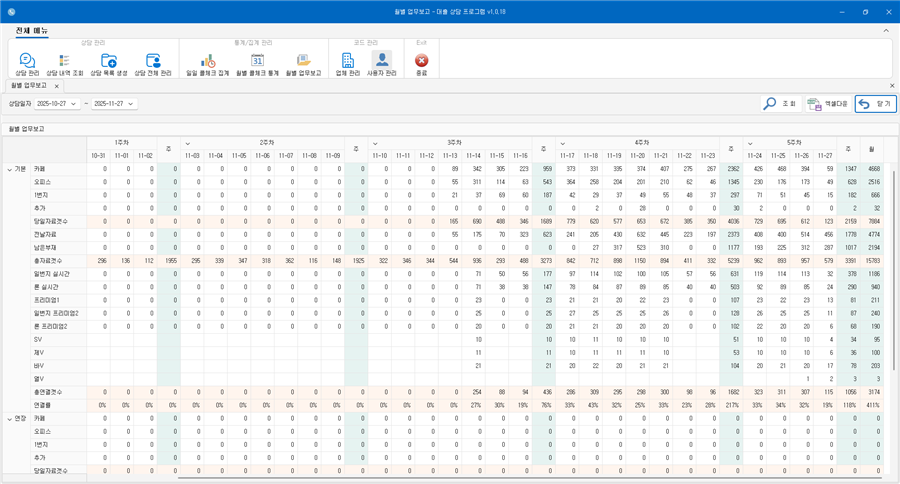
Task: Click the 닫기 close button
Action: click(x=875, y=104)
